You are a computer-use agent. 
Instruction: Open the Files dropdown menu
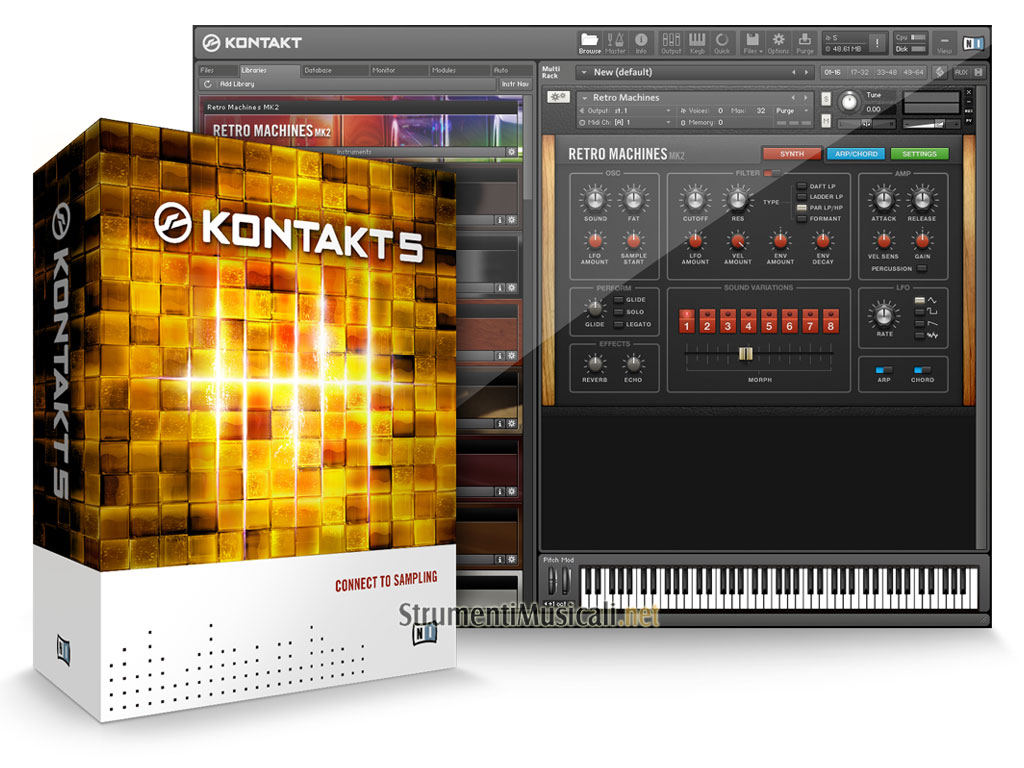click(751, 42)
